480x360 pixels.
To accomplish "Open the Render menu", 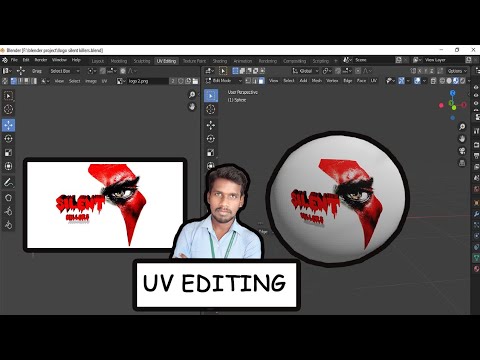I will click(41, 60).
